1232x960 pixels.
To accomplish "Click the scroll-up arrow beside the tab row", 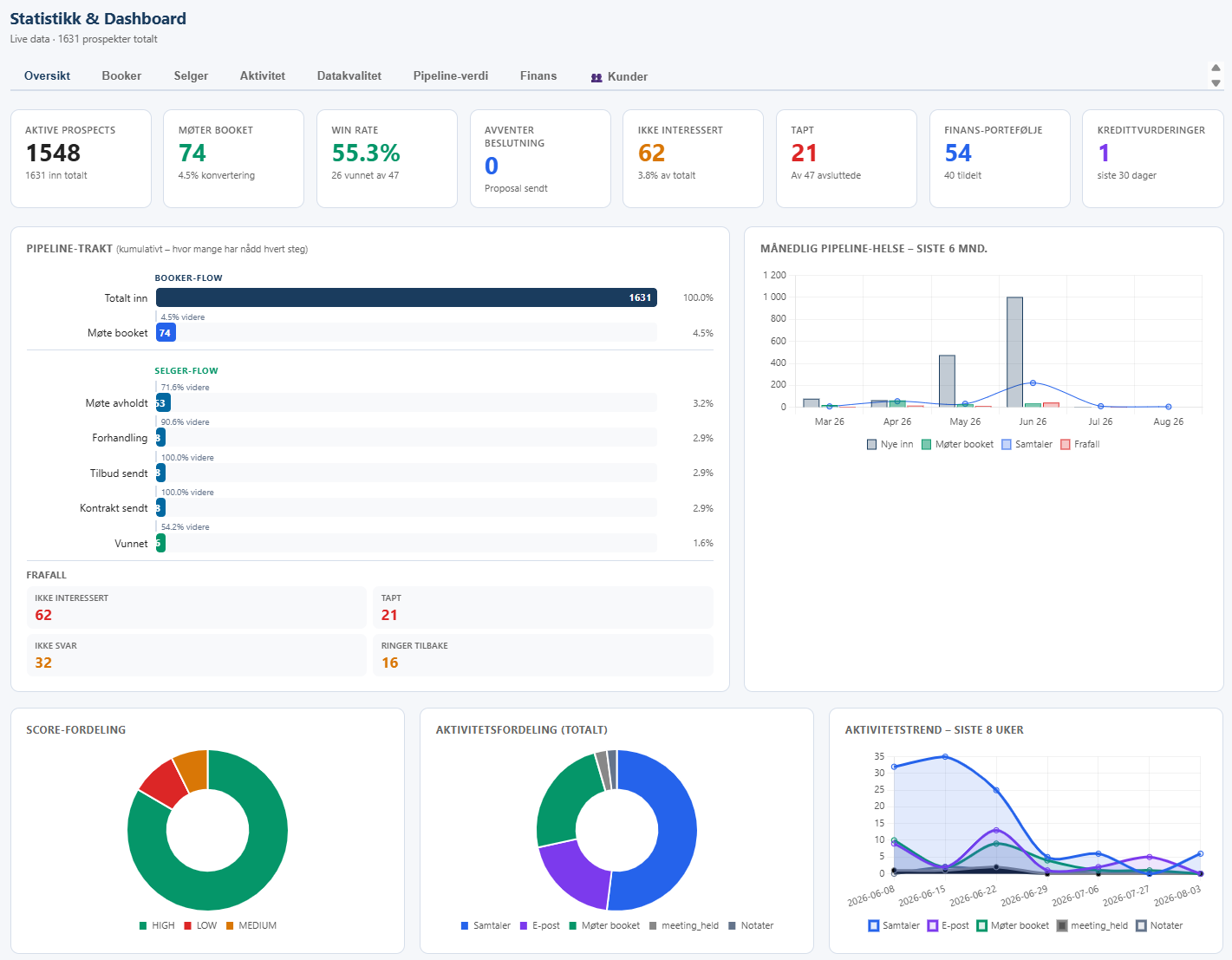I will [x=1216, y=68].
